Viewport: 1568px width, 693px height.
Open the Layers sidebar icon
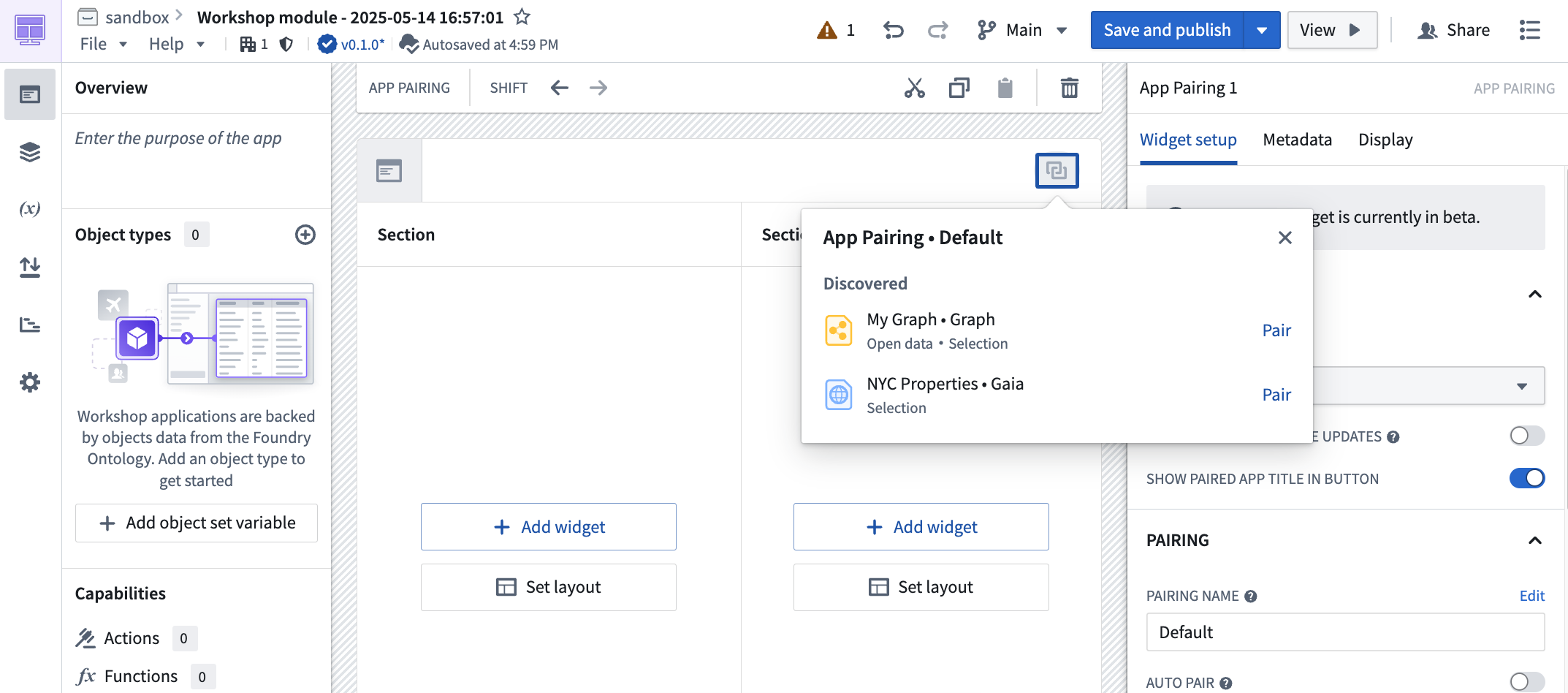coord(30,152)
